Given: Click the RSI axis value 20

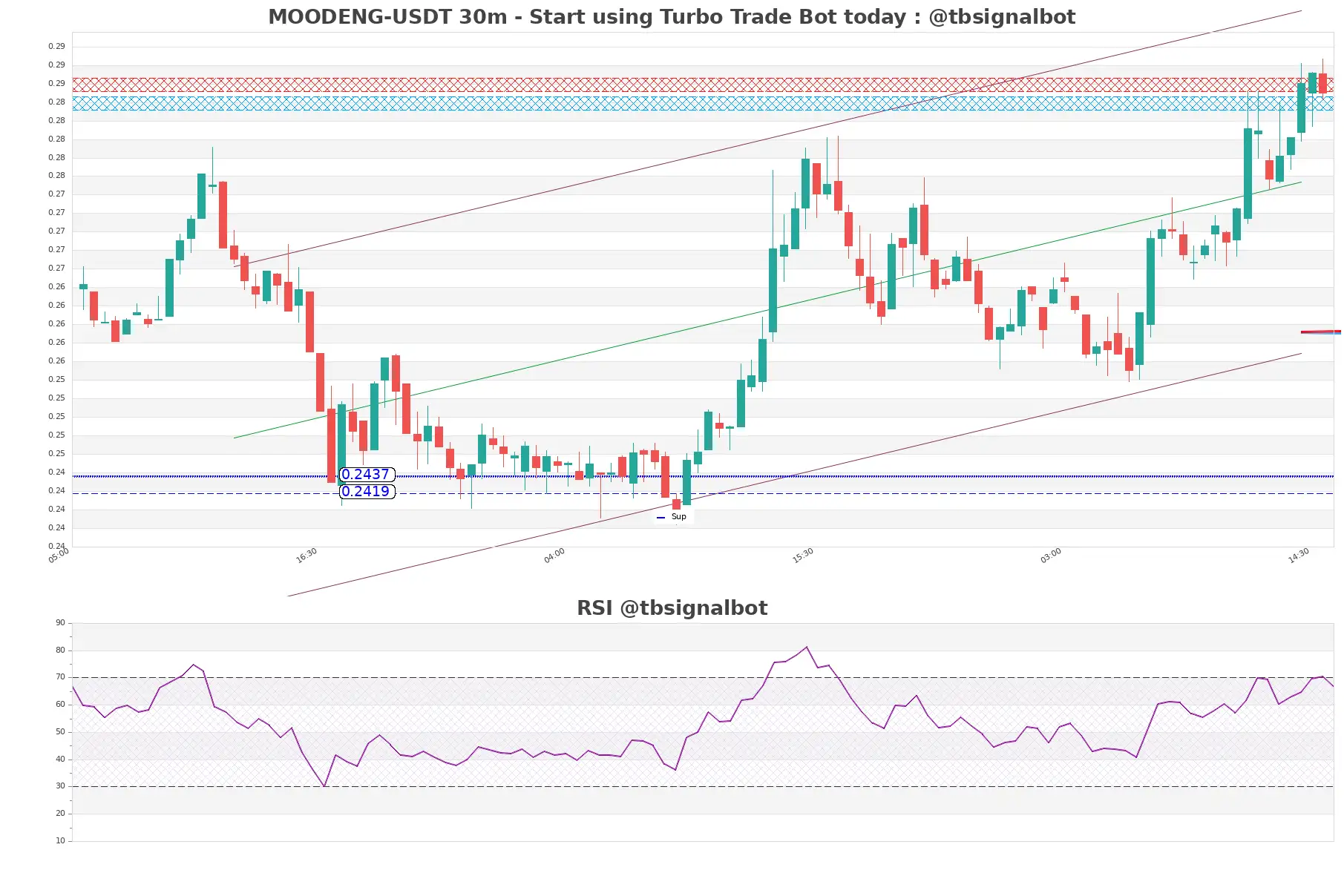Looking at the screenshot, I should click(x=60, y=814).
